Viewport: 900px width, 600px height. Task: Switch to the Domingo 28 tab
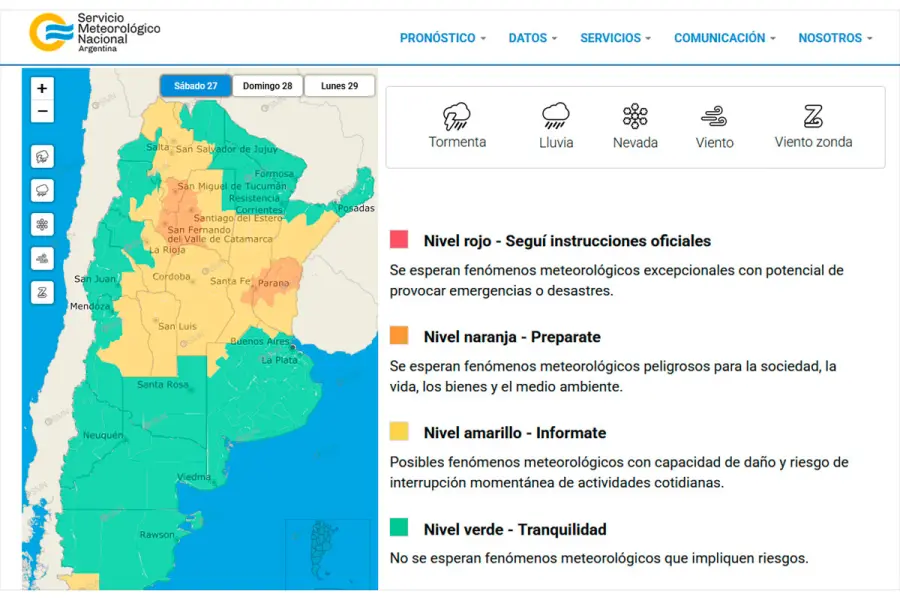[267, 86]
